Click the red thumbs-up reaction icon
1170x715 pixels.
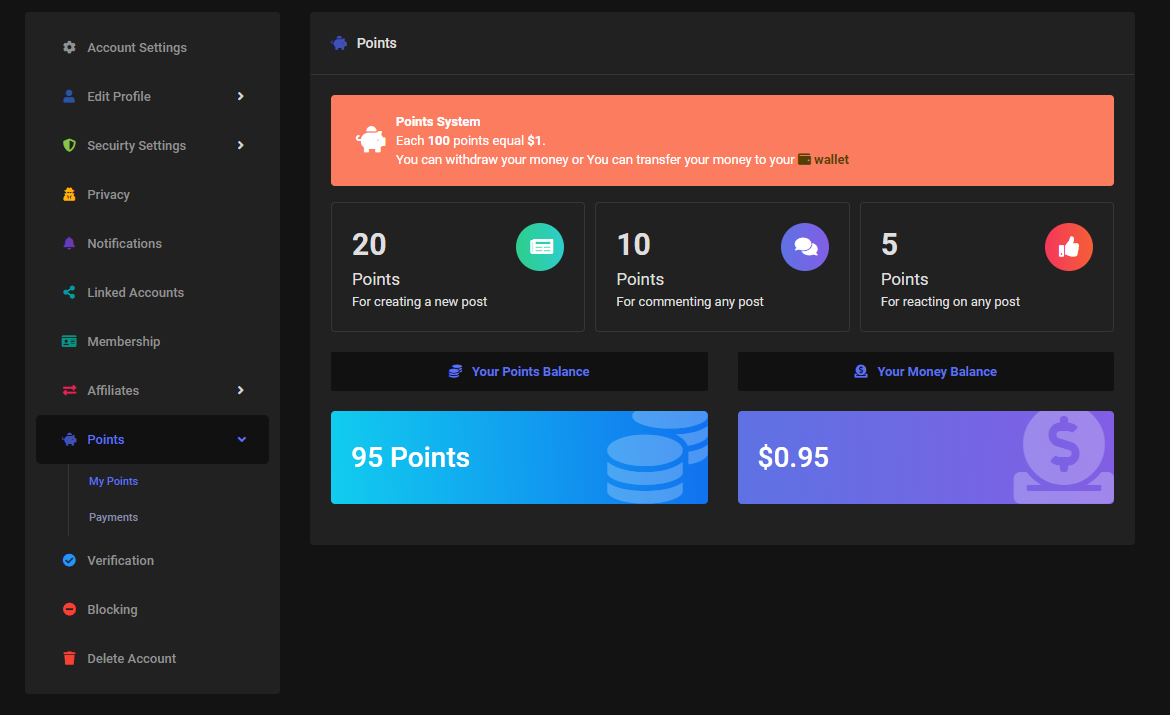tap(1069, 247)
